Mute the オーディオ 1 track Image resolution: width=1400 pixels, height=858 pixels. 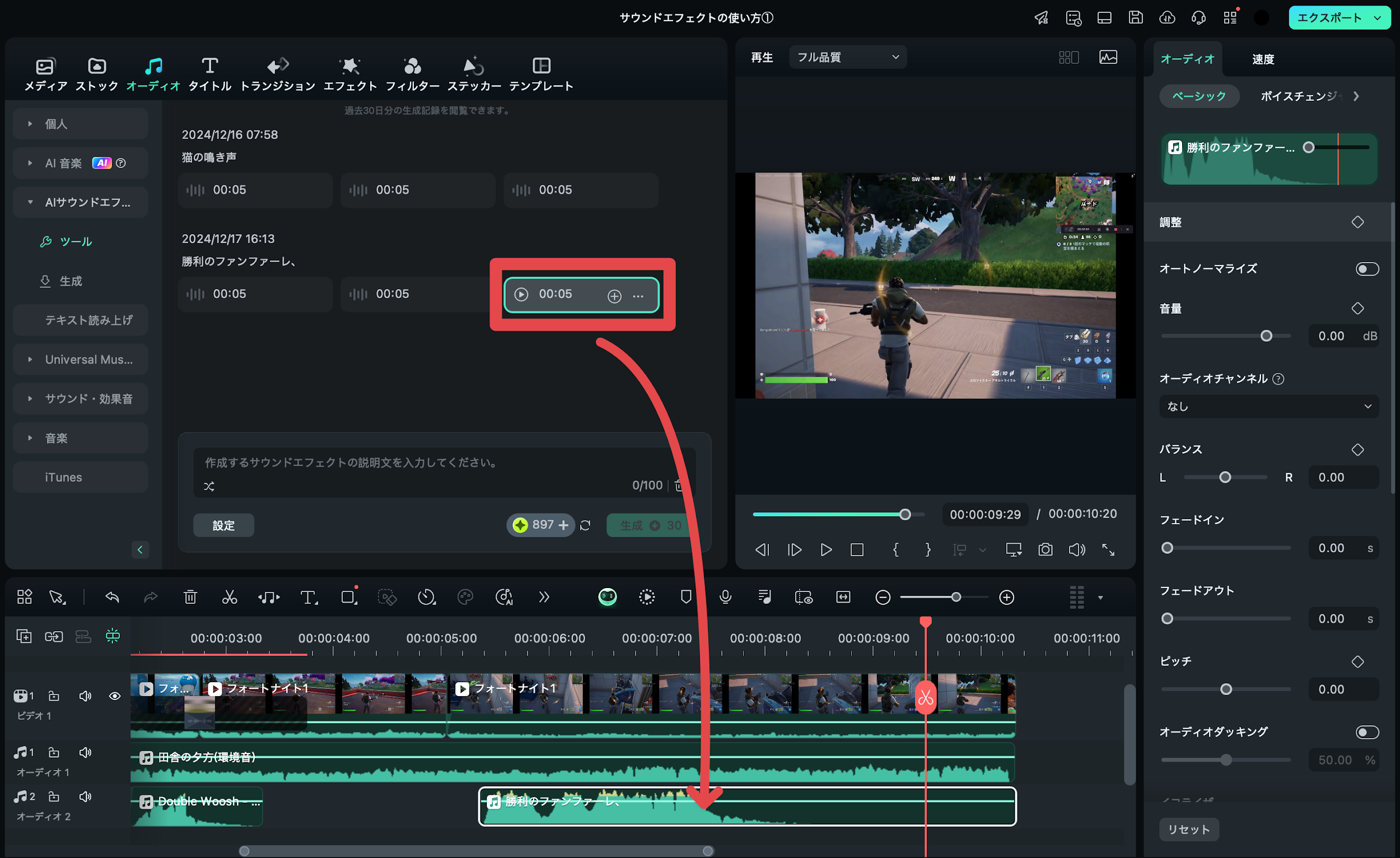point(85,753)
